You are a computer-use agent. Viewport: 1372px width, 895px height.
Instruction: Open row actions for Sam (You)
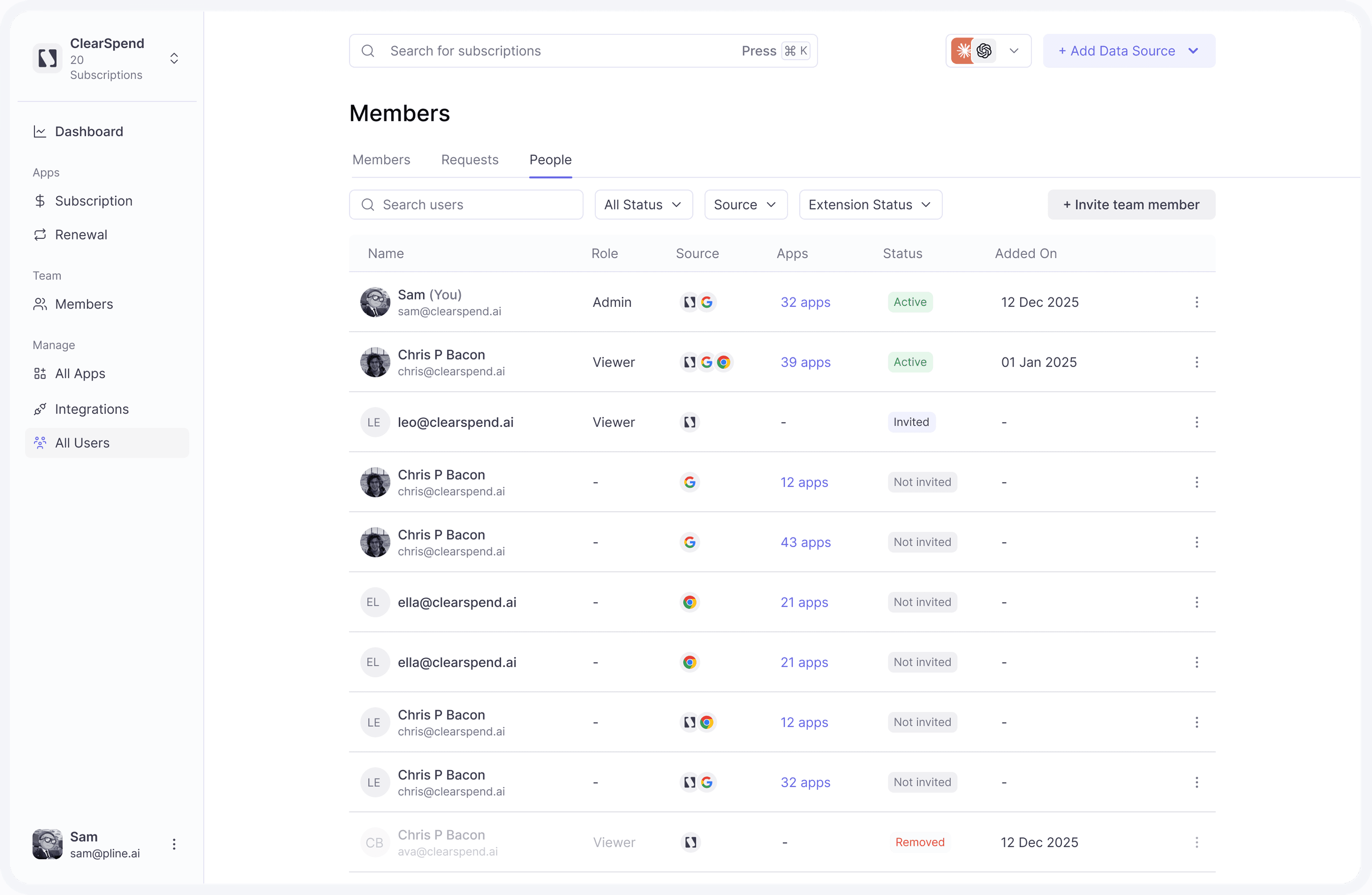click(x=1196, y=302)
